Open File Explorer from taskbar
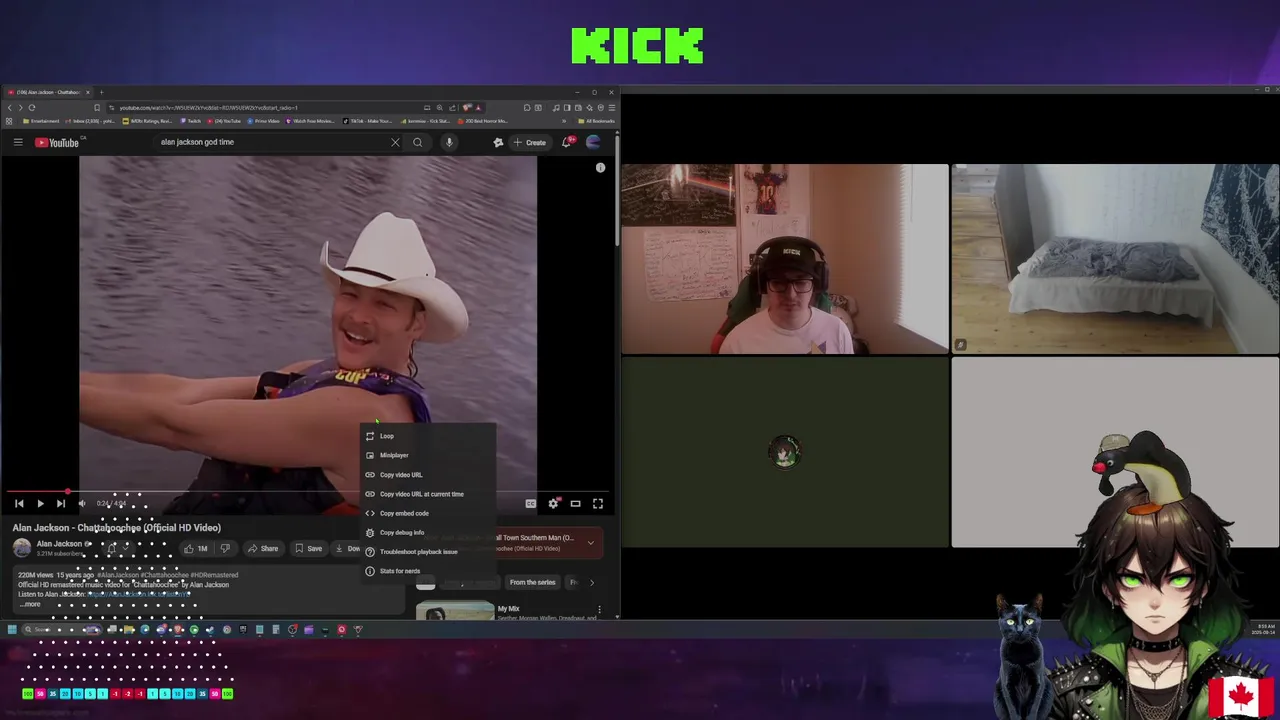 point(128,629)
